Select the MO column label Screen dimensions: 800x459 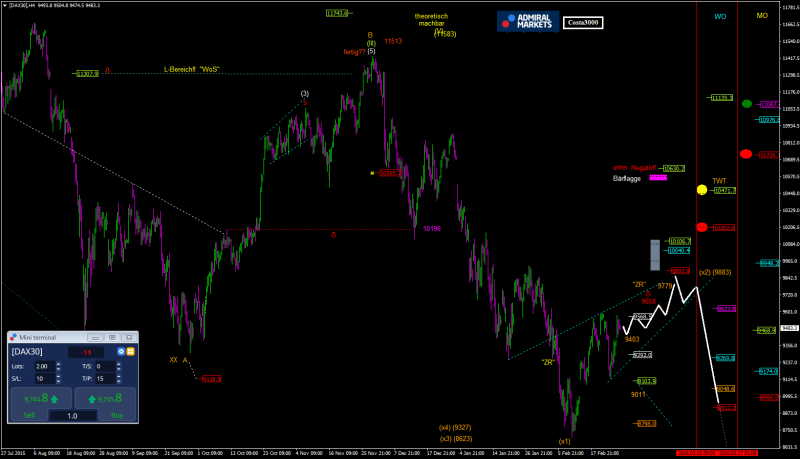click(x=762, y=17)
